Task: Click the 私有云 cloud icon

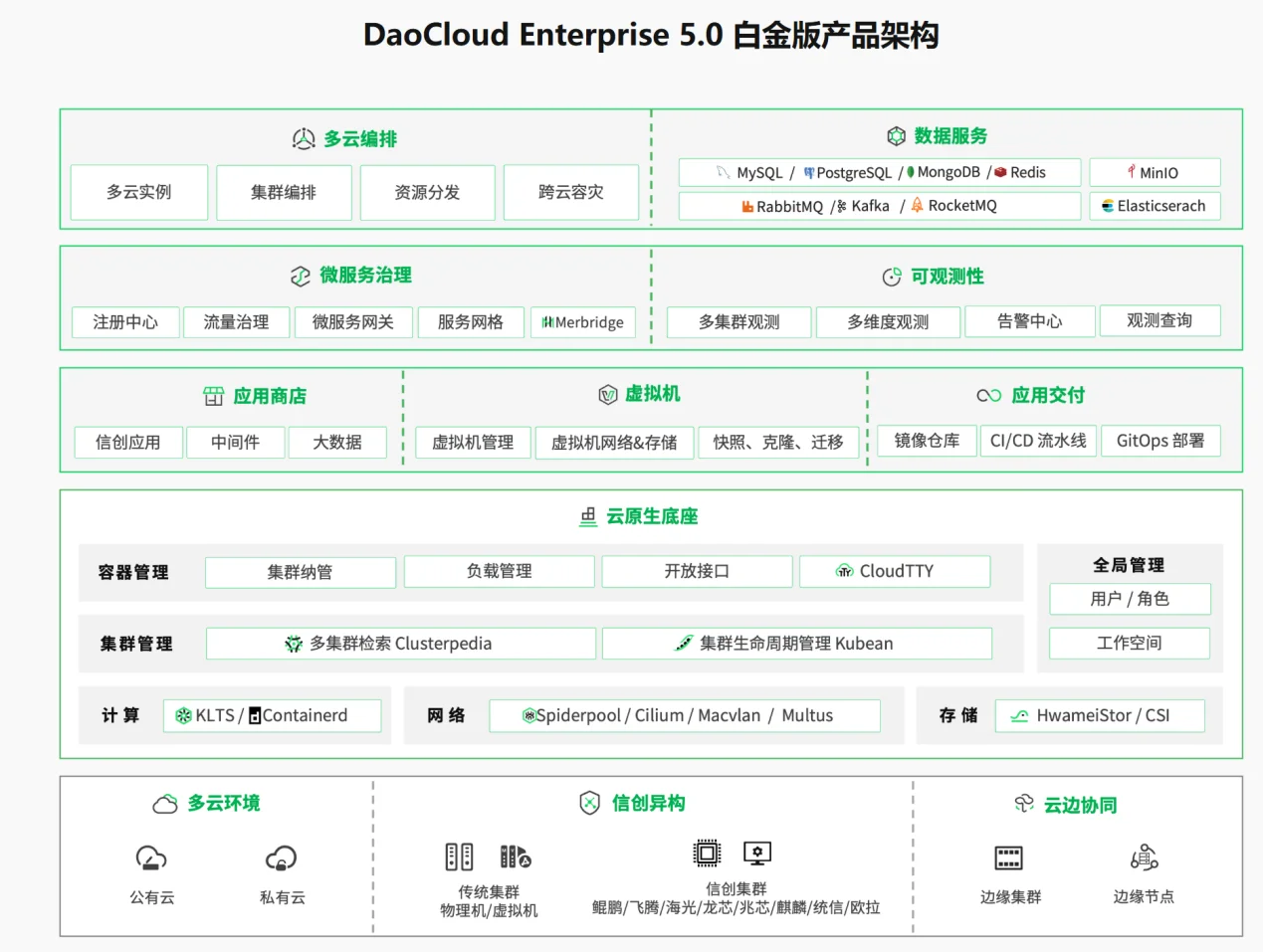Action: click(282, 857)
